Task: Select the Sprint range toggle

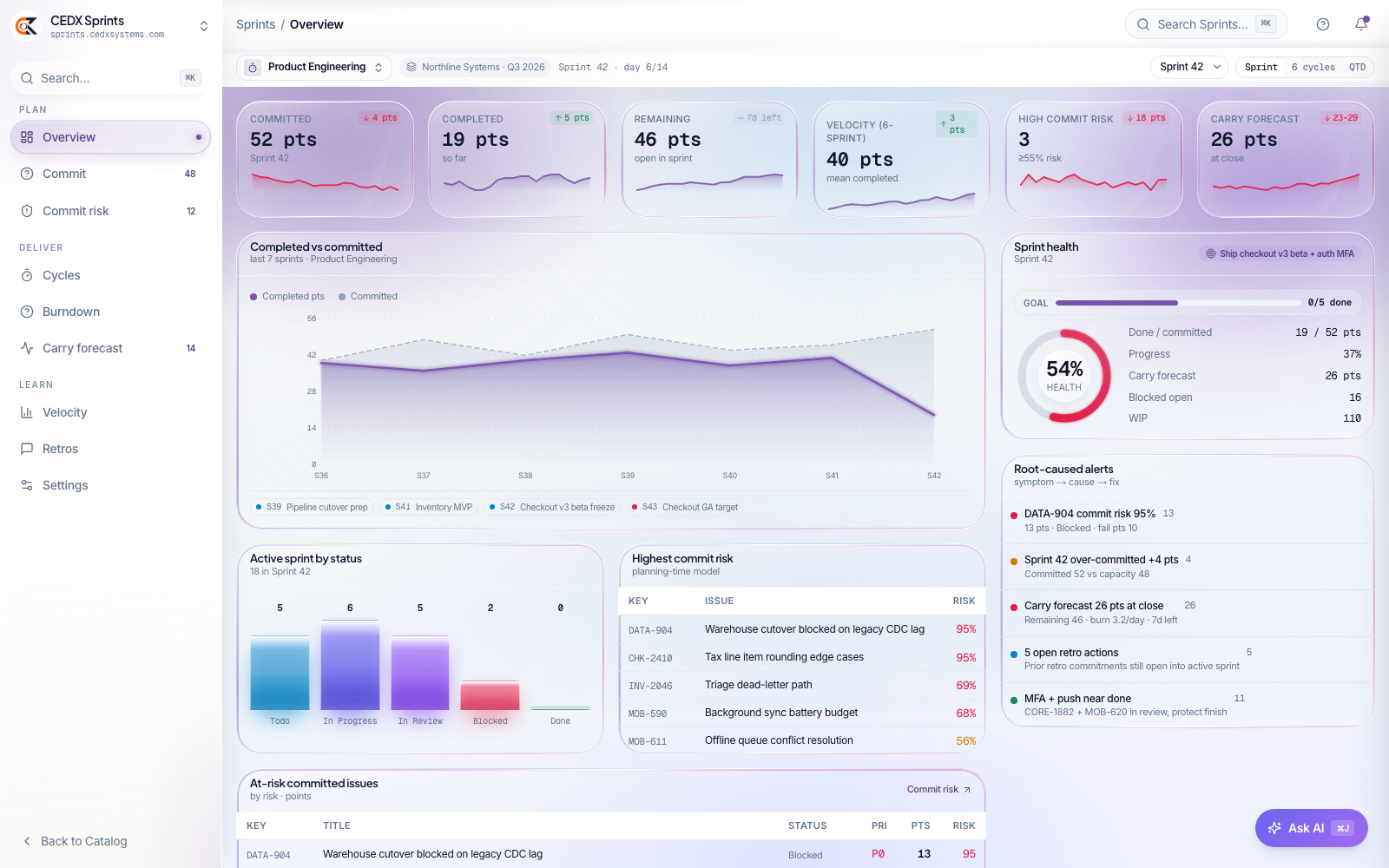Action: click(1261, 67)
